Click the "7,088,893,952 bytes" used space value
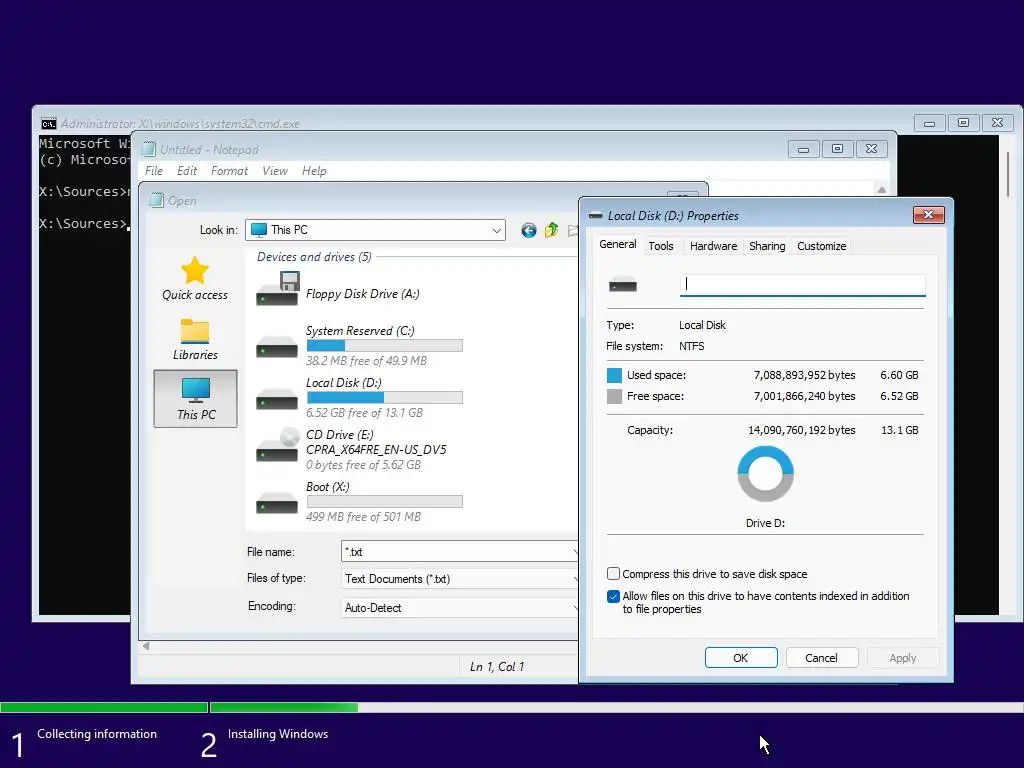This screenshot has width=1024, height=768. click(804, 375)
